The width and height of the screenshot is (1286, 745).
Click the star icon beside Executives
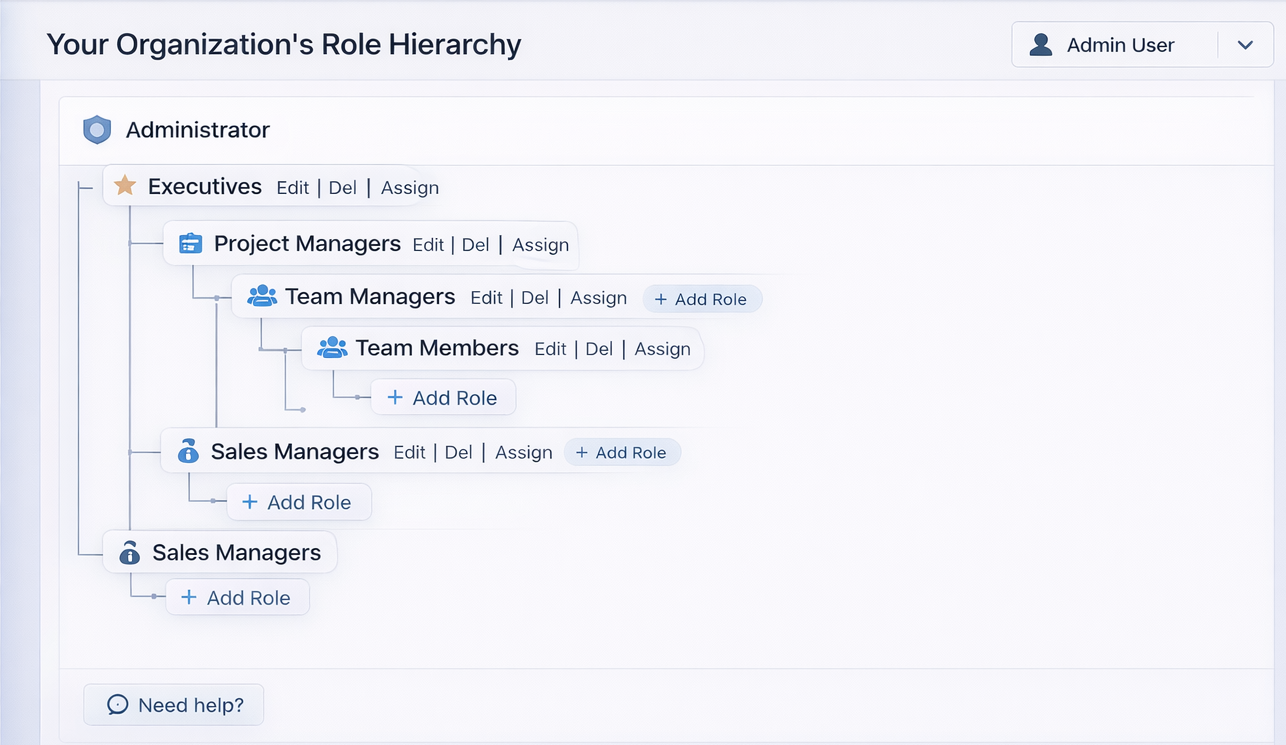125,186
